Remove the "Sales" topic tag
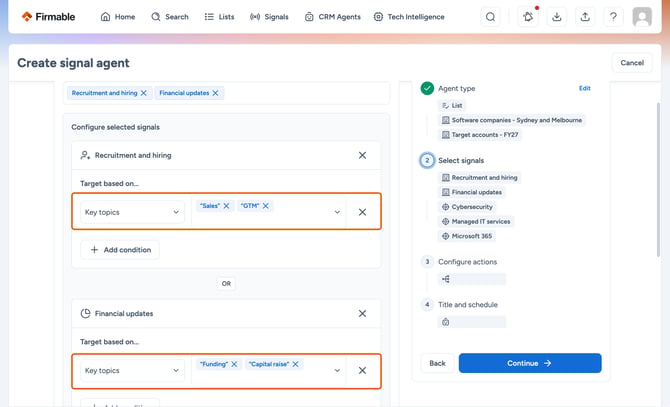Image resolution: width=670 pixels, height=407 pixels. [x=226, y=206]
